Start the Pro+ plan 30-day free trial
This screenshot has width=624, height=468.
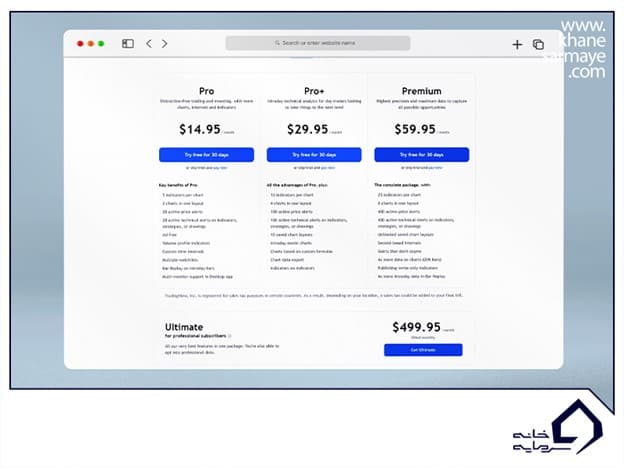(x=314, y=155)
